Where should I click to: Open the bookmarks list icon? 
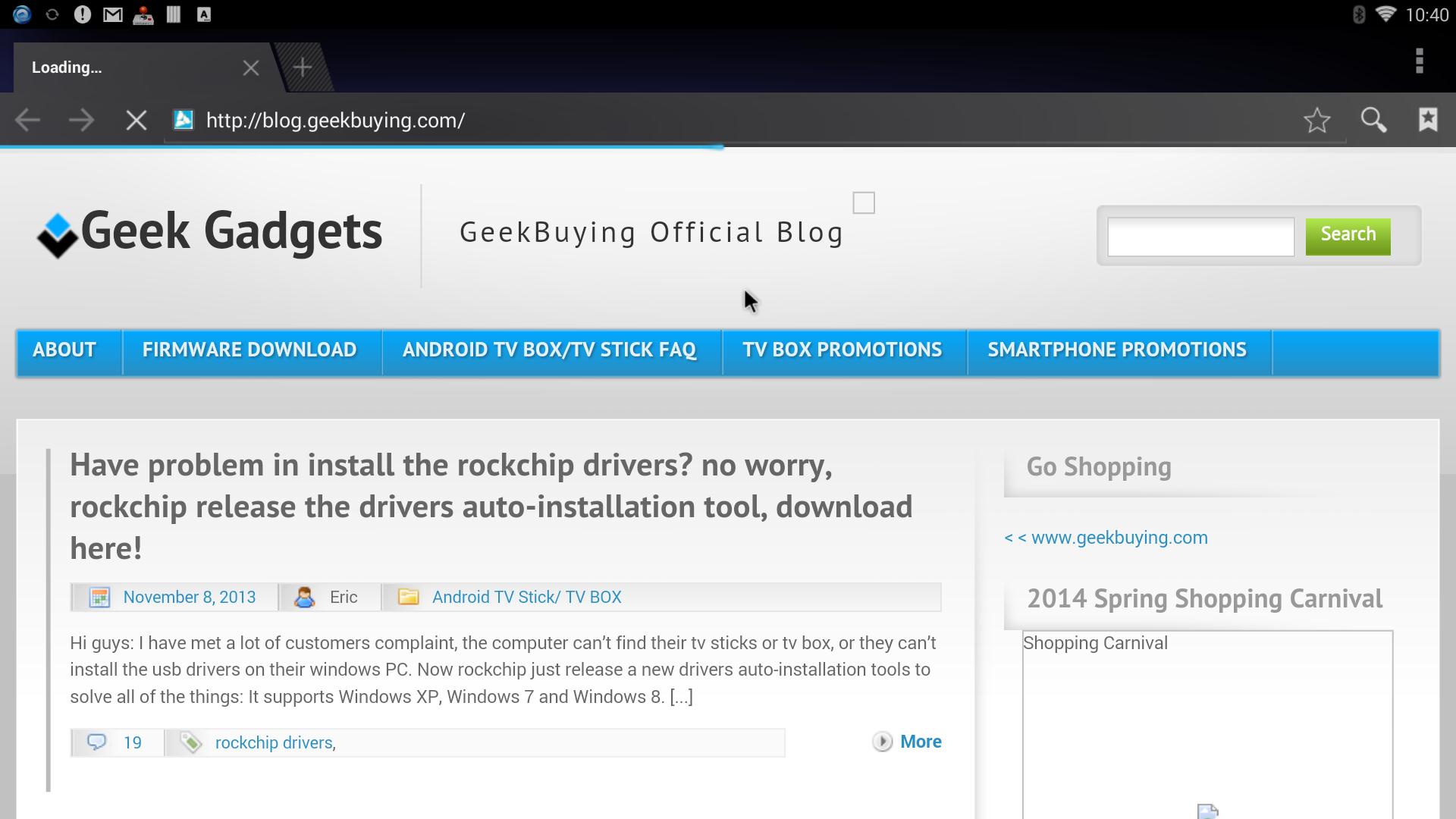tap(1428, 119)
